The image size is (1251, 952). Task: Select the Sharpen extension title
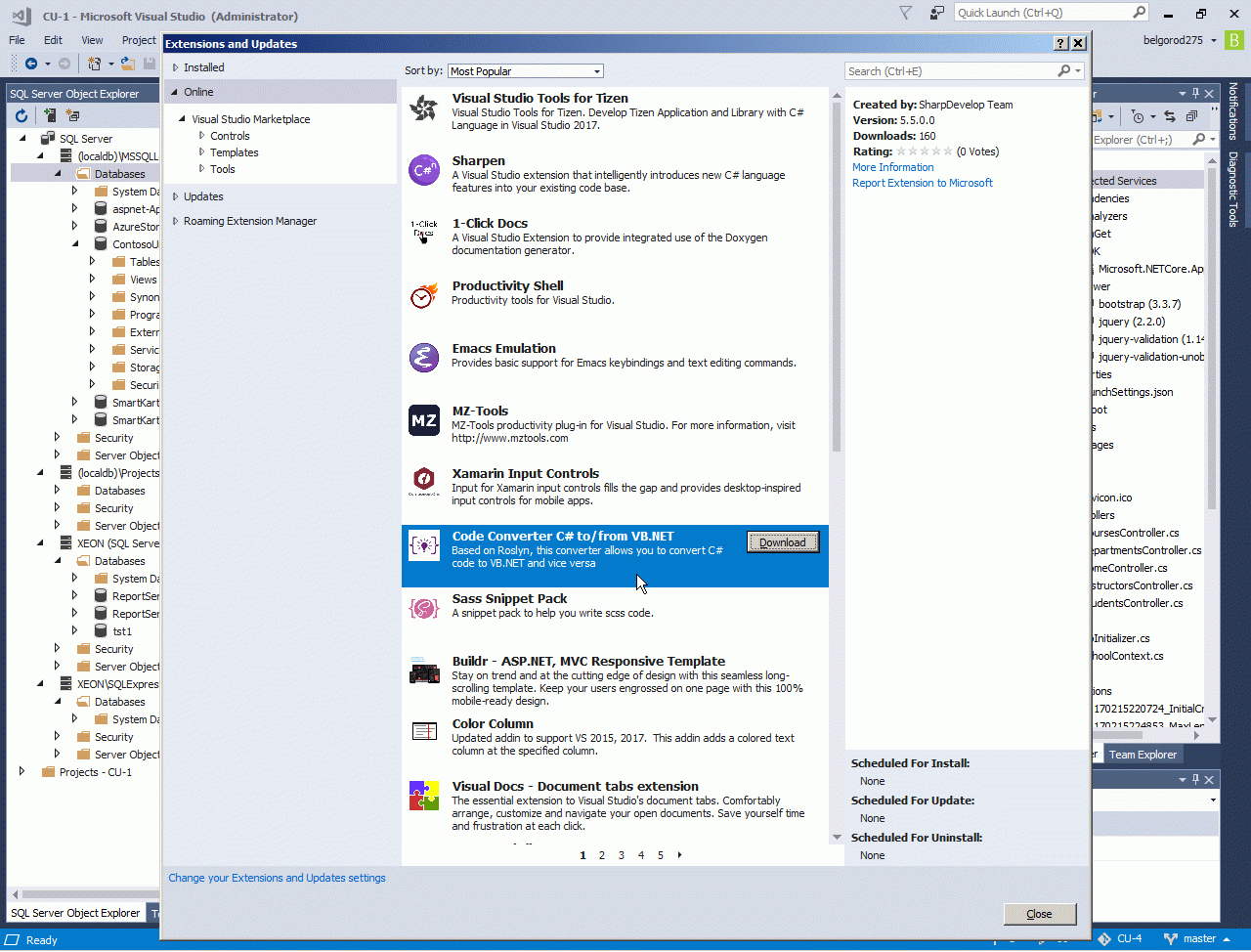[x=479, y=160]
